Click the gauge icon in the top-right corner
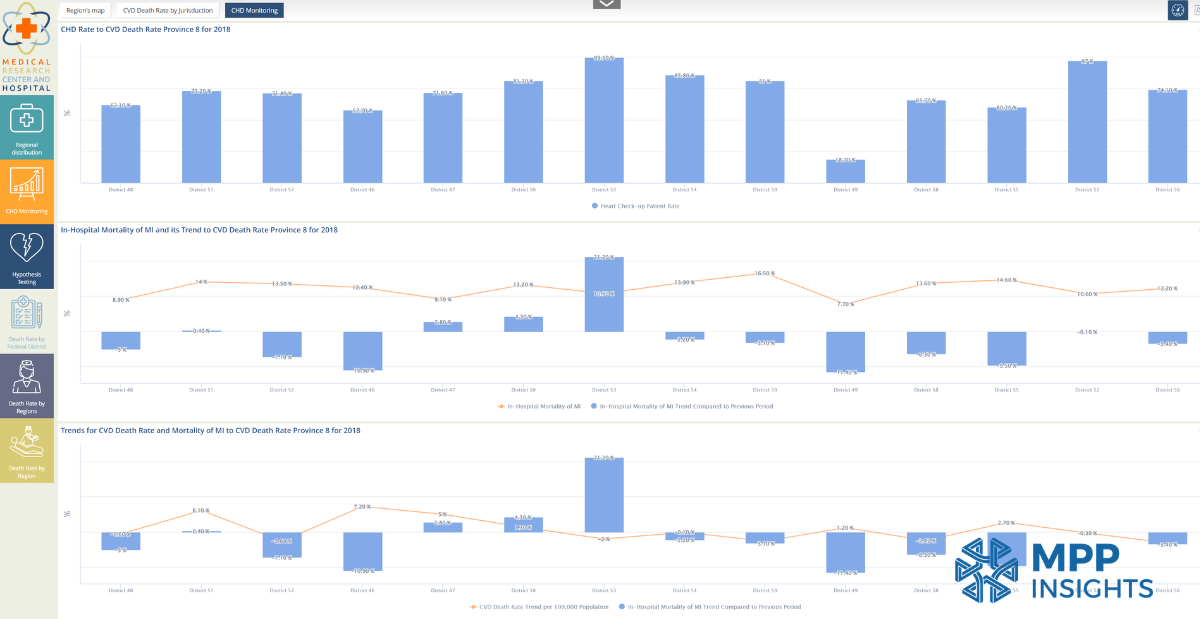Image resolution: width=1200 pixels, height=619 pixels. tap(1180, 10)
